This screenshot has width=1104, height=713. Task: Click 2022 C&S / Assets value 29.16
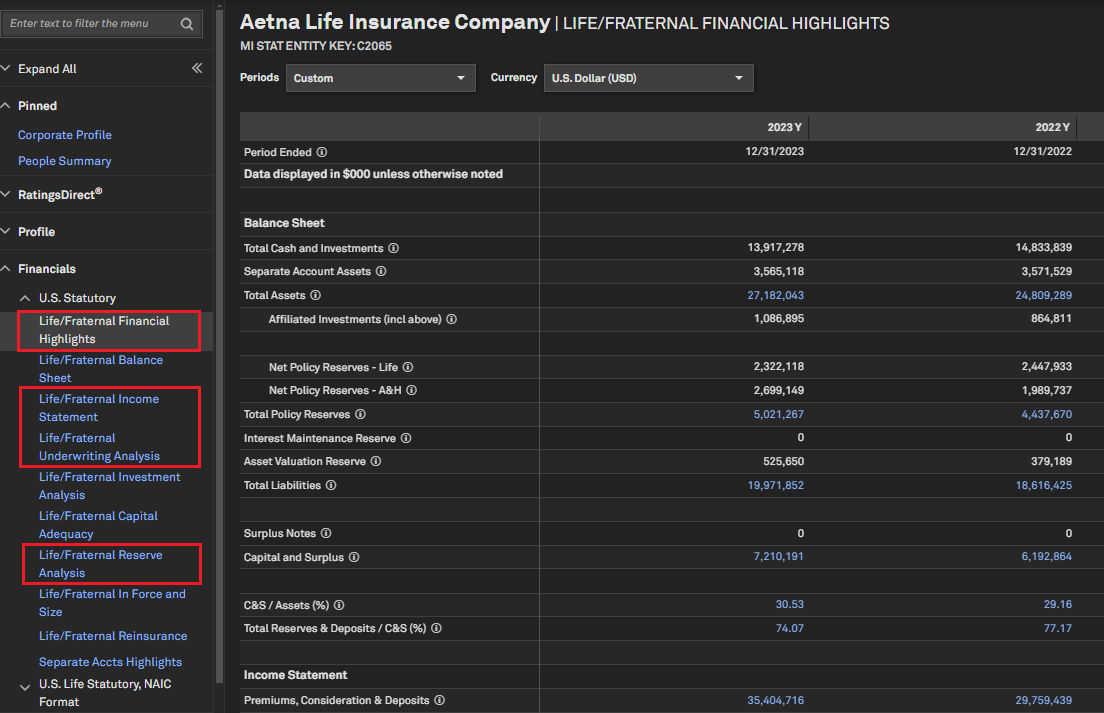1058,604
